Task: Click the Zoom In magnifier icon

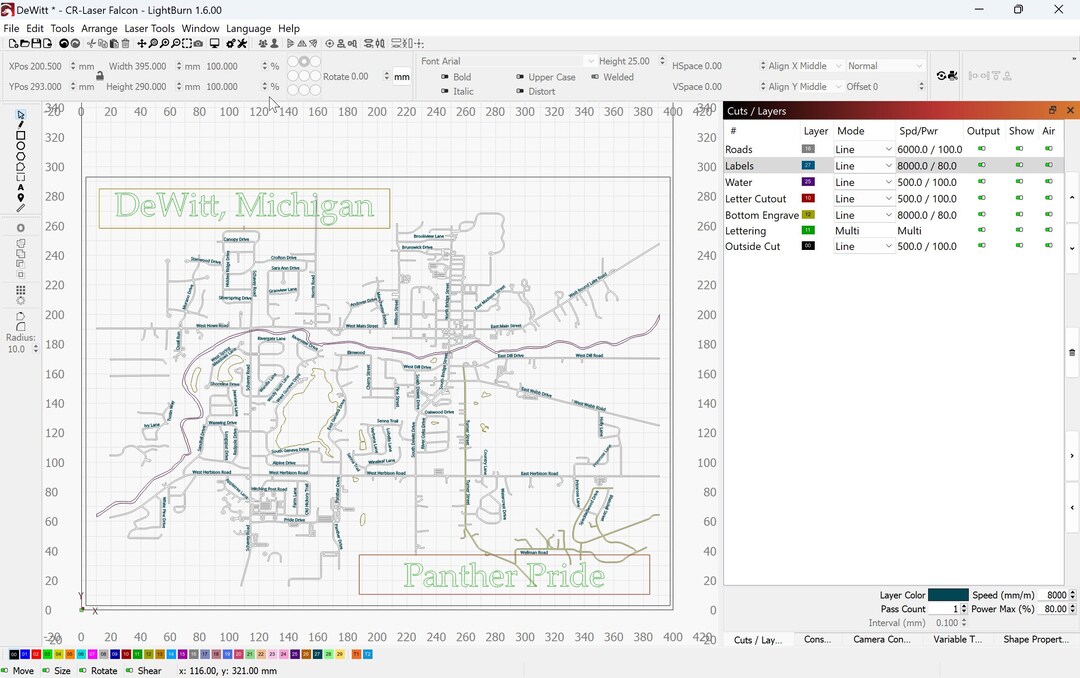Action: 164,44
